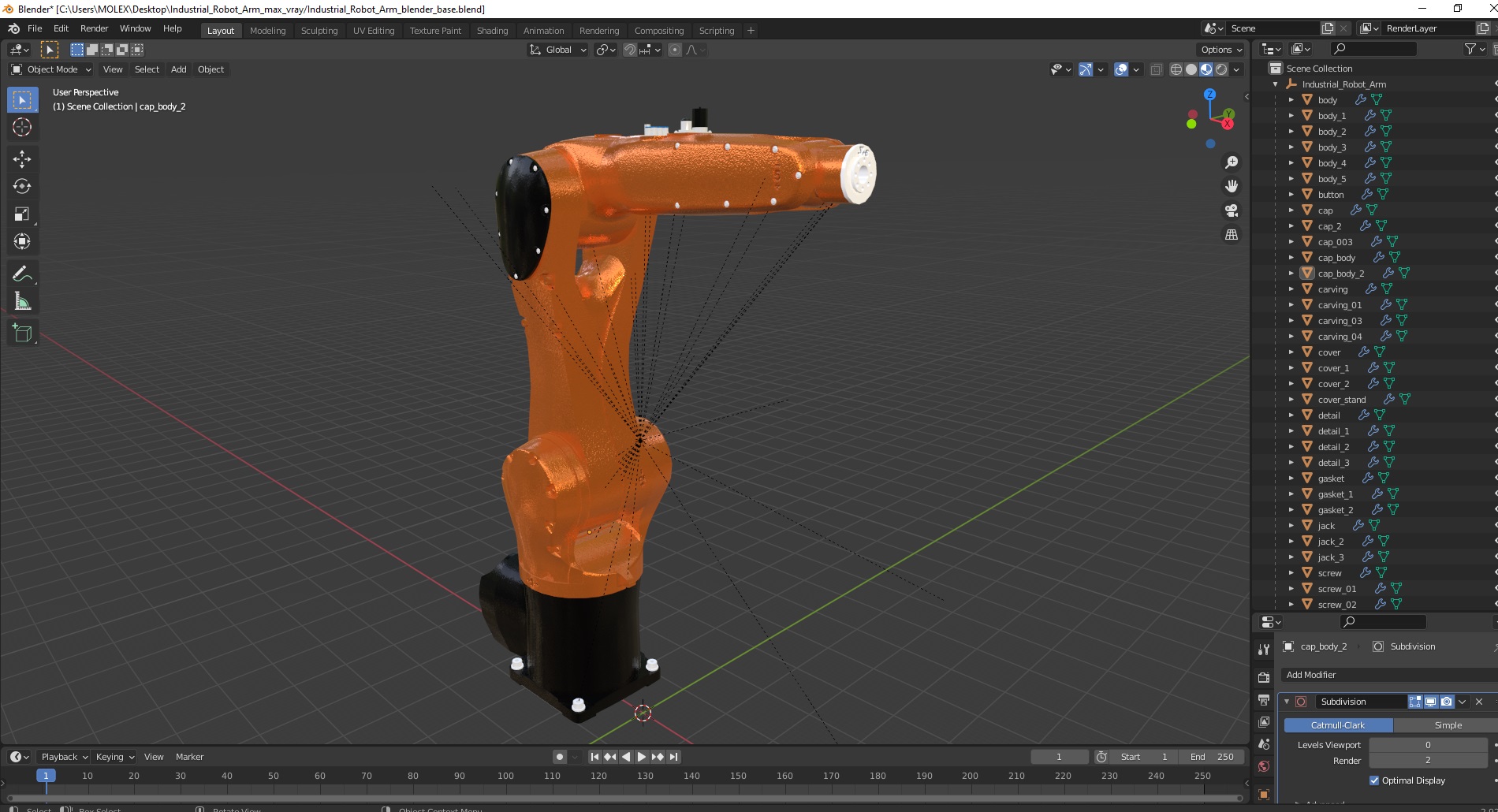Jump to timeline start frame

tap(595, 757)
